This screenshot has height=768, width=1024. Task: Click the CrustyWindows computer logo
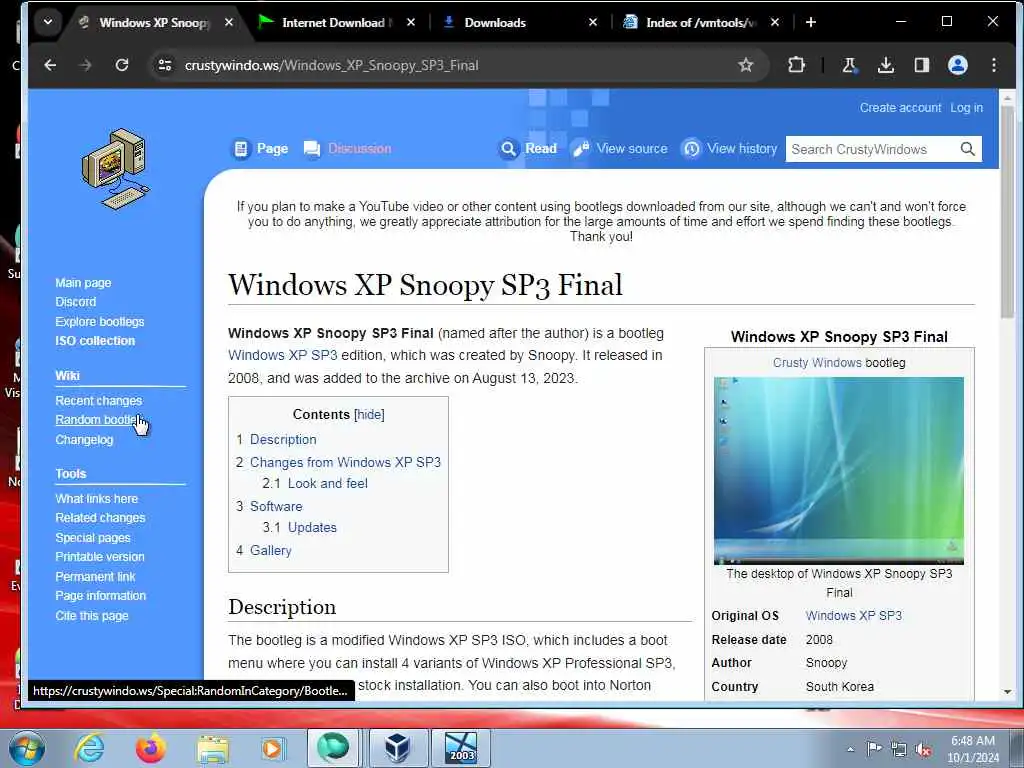(x=116, y=169)
